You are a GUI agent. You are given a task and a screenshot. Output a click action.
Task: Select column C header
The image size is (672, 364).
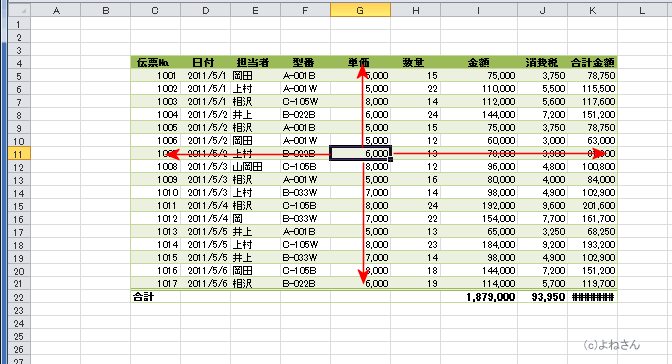tap(155, 10)
